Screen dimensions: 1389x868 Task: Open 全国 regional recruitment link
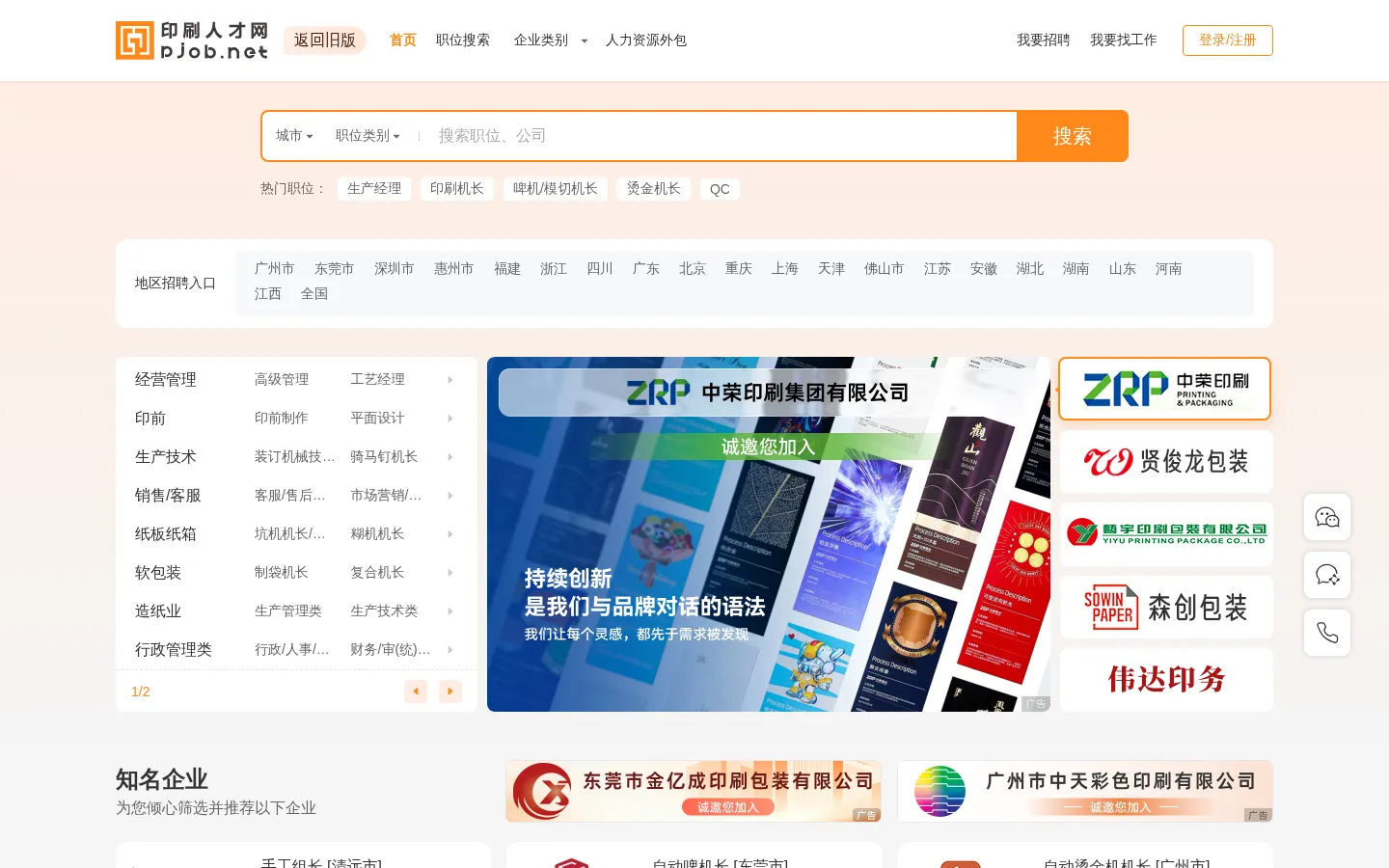314,294
